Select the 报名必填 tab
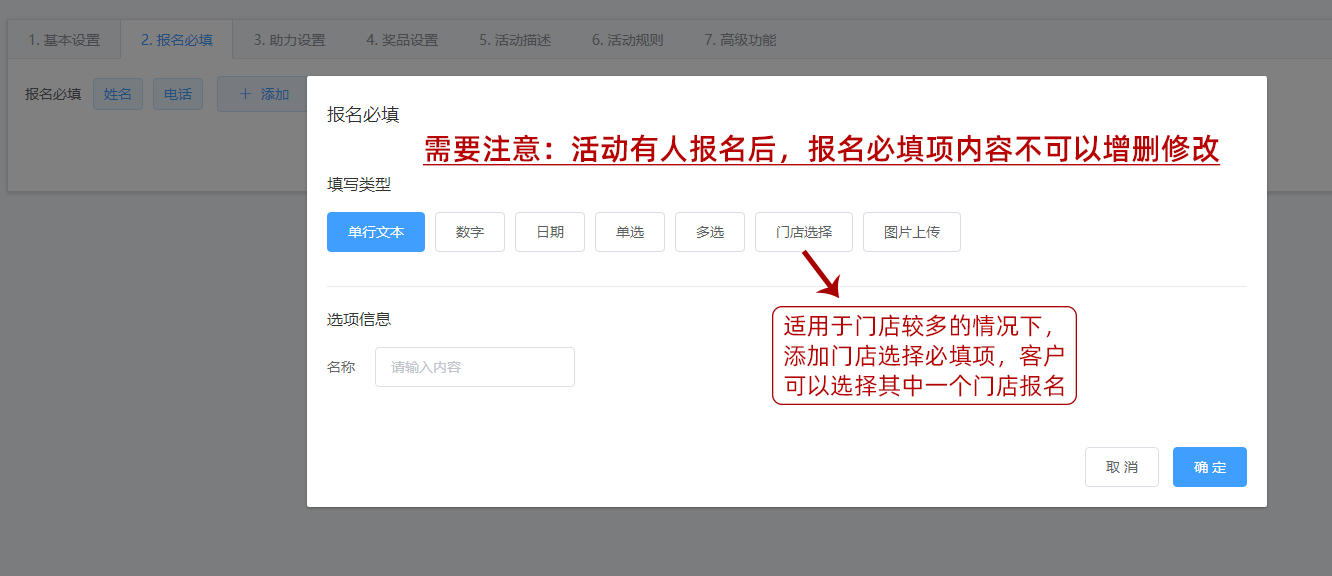This screenshot has width=1332, height=576. [x=176, y=40]
